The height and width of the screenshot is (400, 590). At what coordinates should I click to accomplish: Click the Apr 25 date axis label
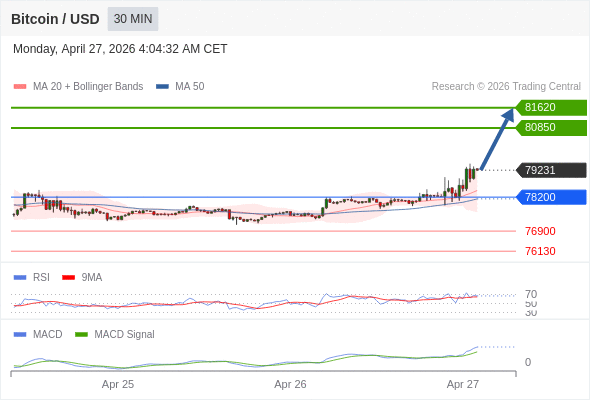[x=118, y=384]
